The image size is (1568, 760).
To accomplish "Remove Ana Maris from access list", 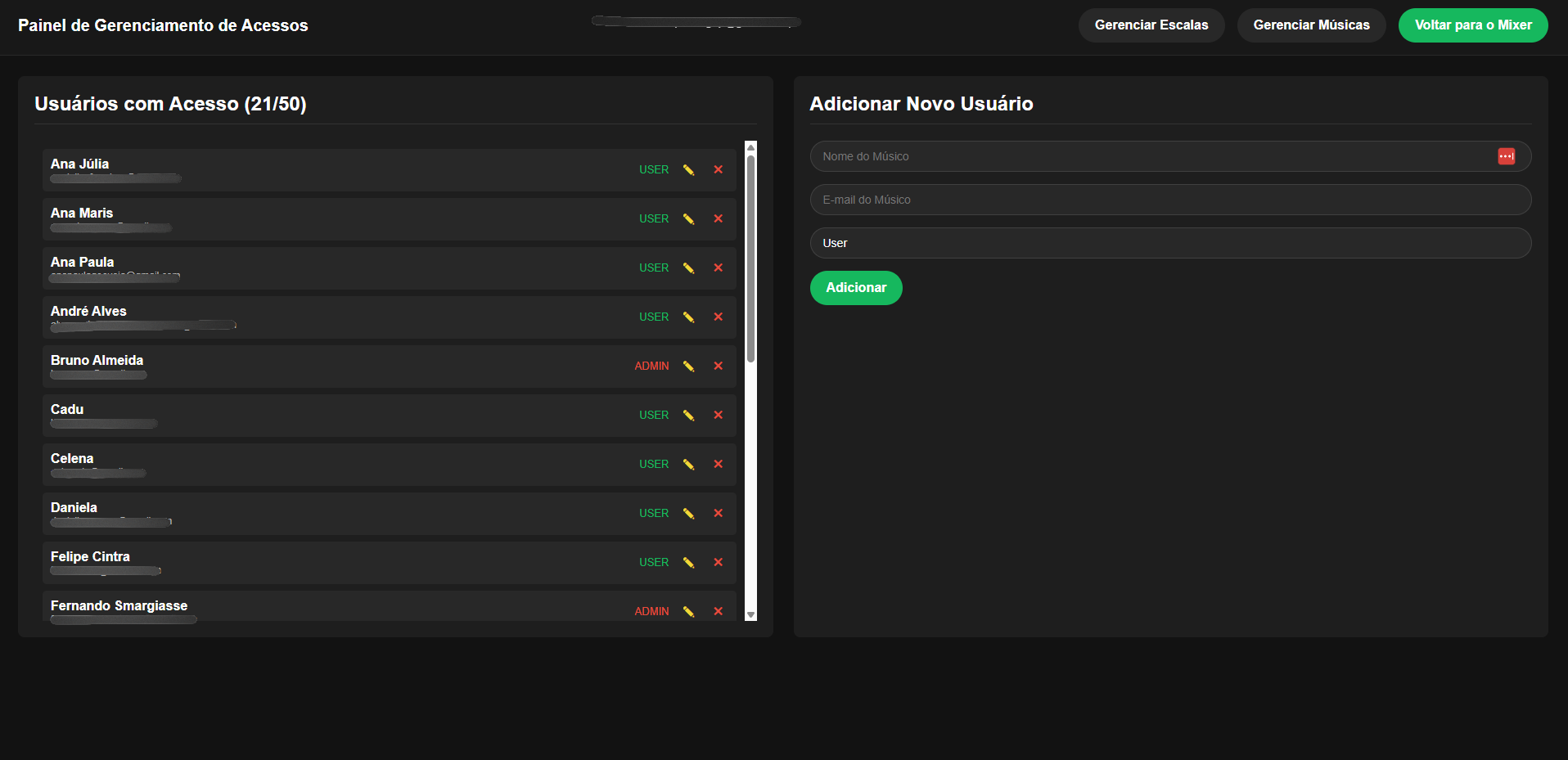I will click(x=718, y=219).
